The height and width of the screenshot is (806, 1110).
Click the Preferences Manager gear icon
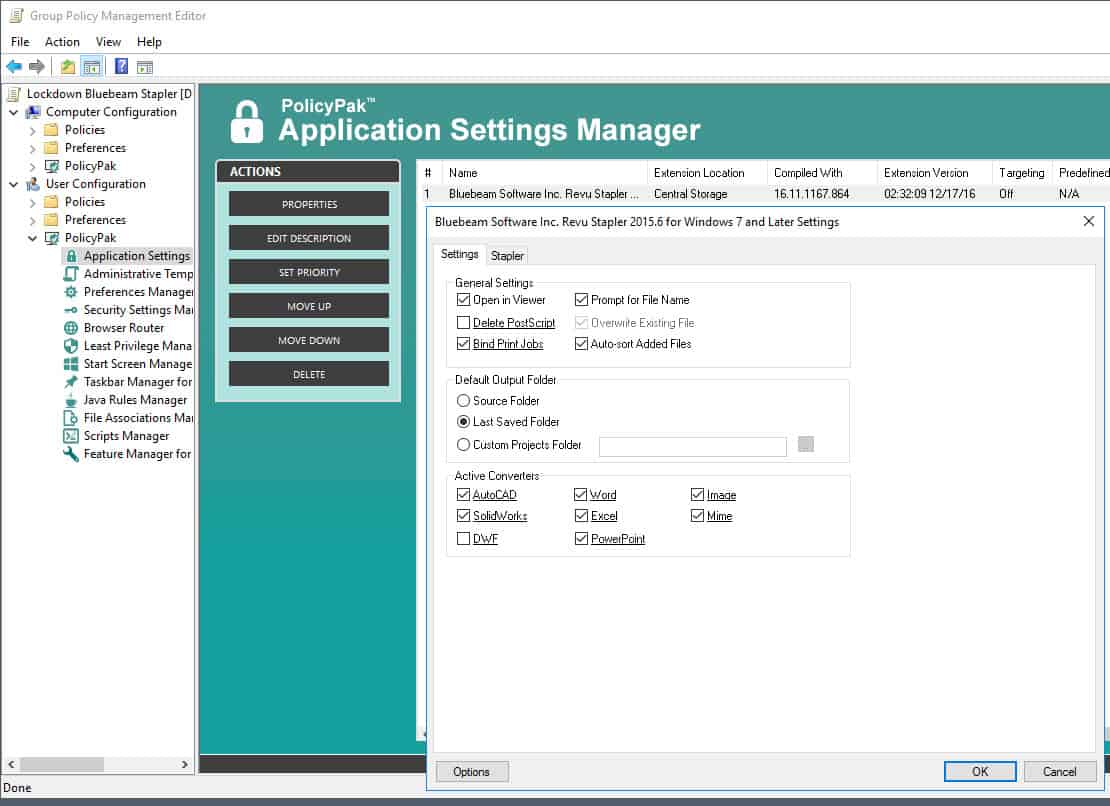pos(71,292)
